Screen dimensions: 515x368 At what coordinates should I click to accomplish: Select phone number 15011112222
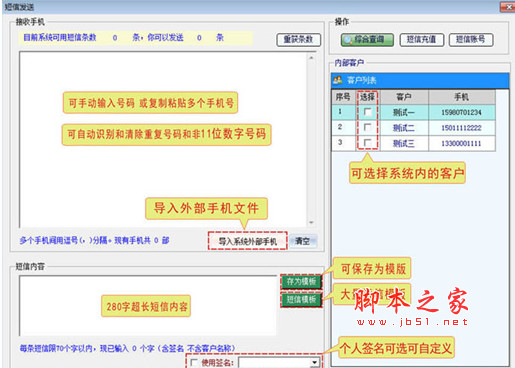tap(461, 128)
